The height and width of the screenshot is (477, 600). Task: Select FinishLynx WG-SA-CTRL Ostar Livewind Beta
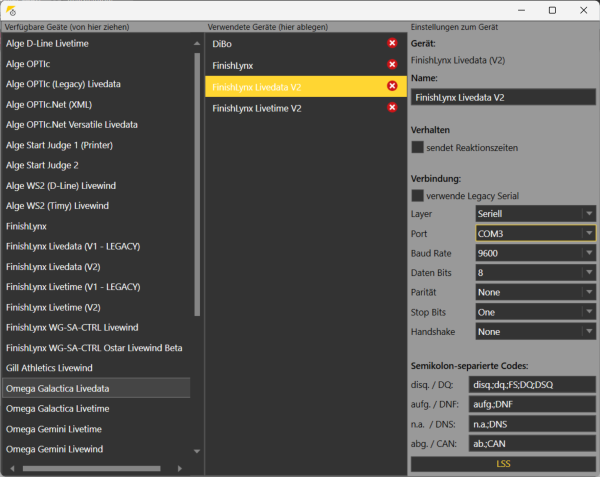tap(96, 348)
